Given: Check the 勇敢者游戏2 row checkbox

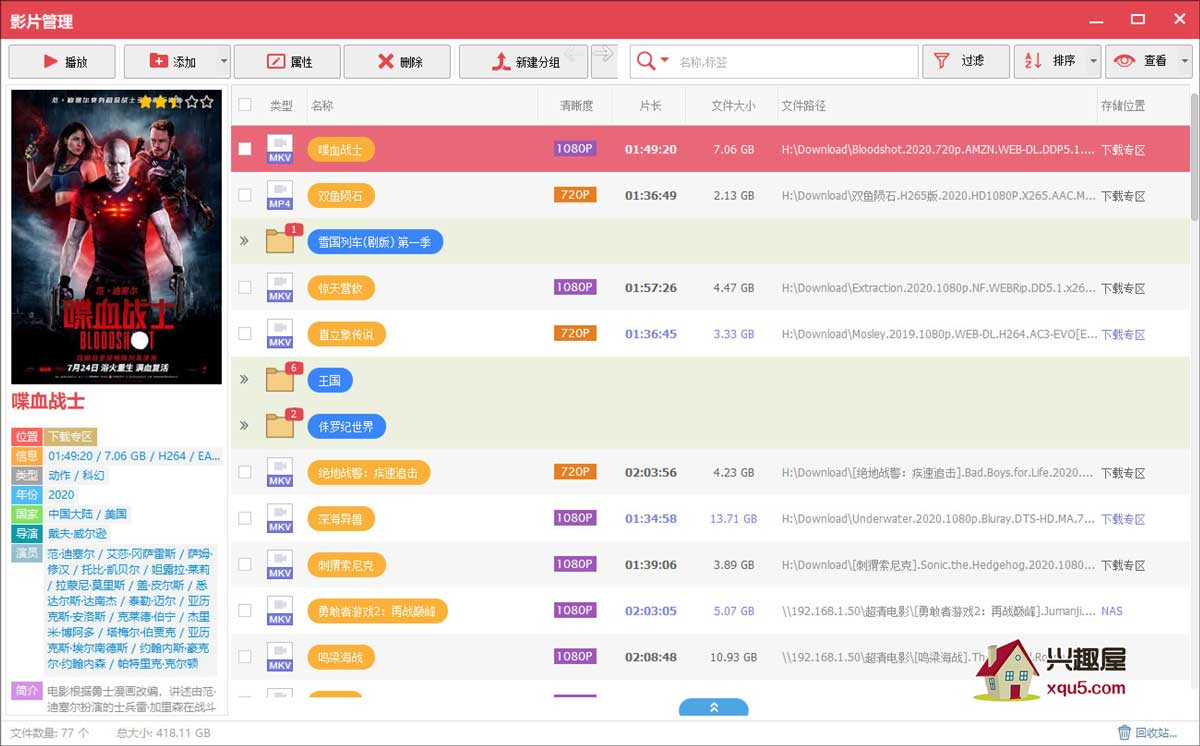Looking at the screenshot, I should point(245,610).
